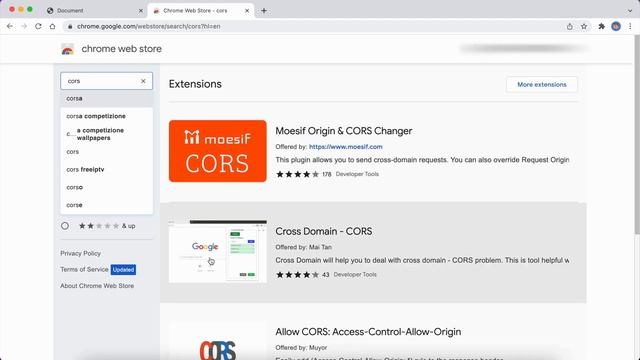The width and height of the screenshot is (640, 360).
Task: Bookmark this page with the star icon
Action: pyautogui.click(x=584, y=26)
